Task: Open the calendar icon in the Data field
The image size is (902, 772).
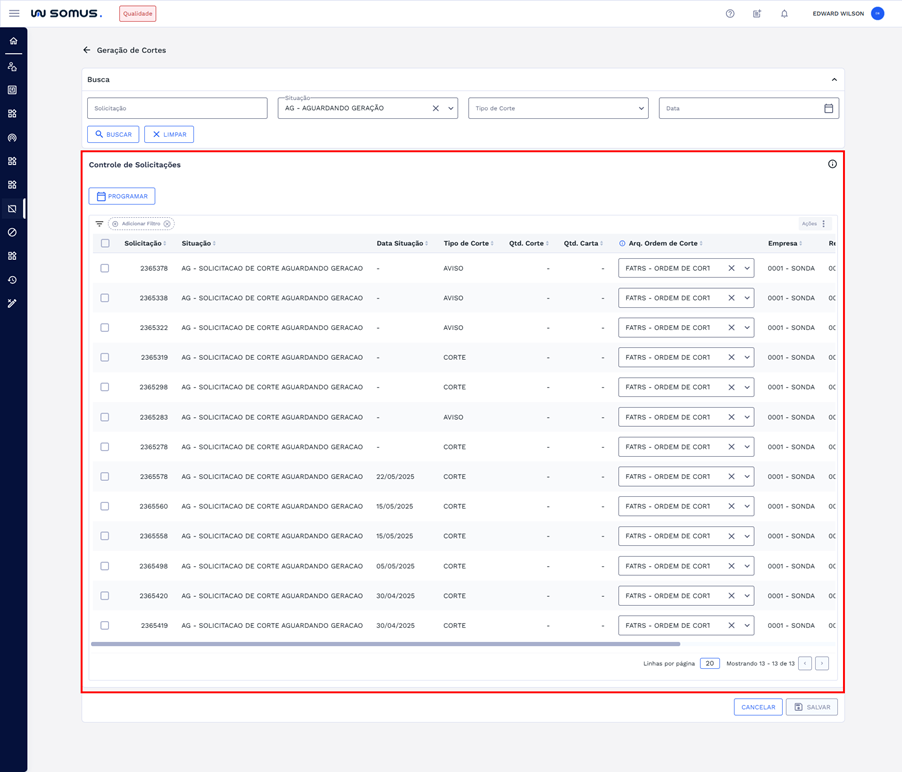Action: (828, 108)
